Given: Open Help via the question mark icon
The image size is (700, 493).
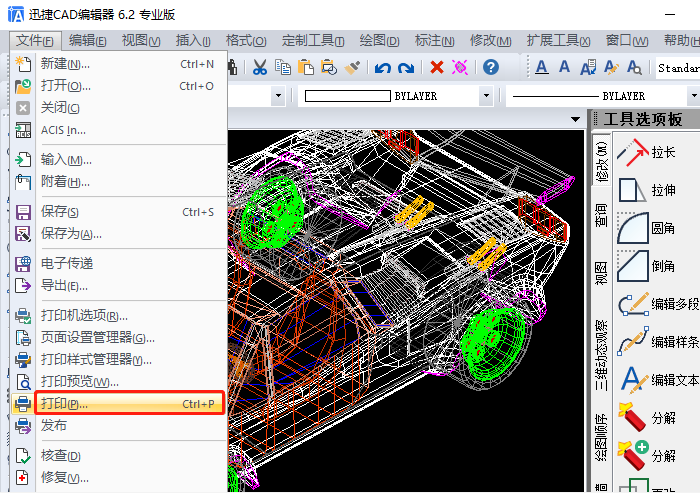Looking at the screenshot, I should pyautogui.click(x=491, y=67).
